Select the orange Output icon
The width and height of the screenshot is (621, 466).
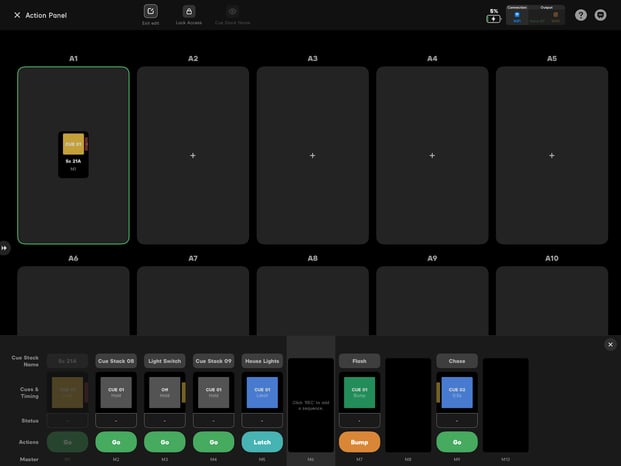[x=556, y=17]
